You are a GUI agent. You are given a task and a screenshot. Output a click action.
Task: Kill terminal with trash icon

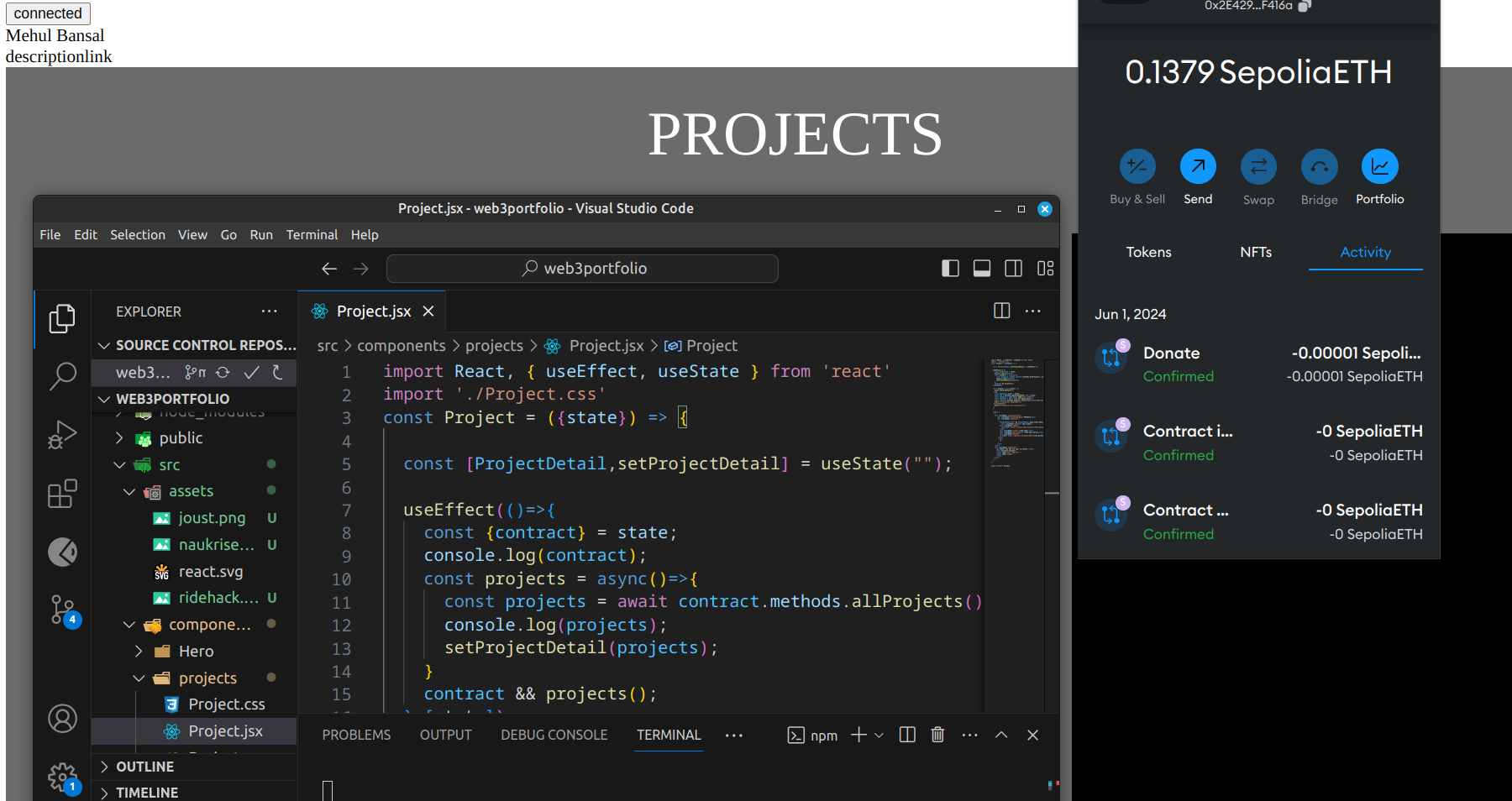coord(938,736)
